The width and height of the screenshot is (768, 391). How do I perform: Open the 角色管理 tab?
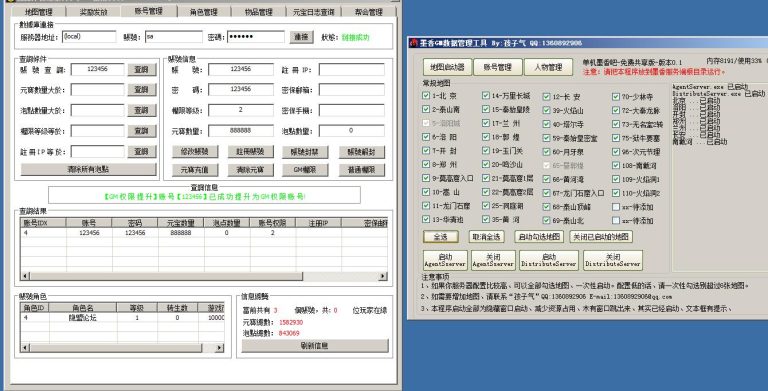(x=203, y=12)
